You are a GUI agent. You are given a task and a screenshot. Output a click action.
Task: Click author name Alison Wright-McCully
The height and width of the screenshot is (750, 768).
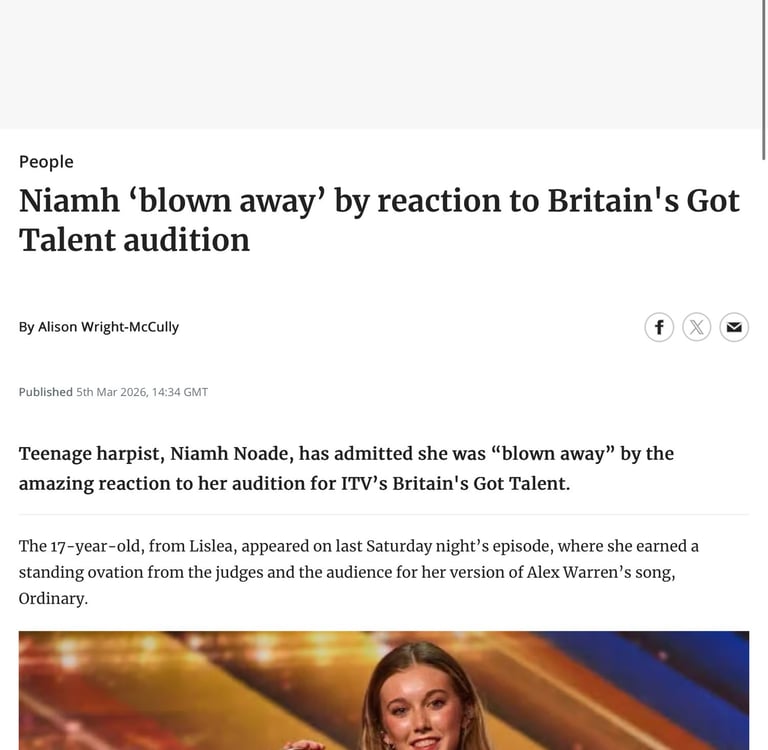tap(108, 327)
